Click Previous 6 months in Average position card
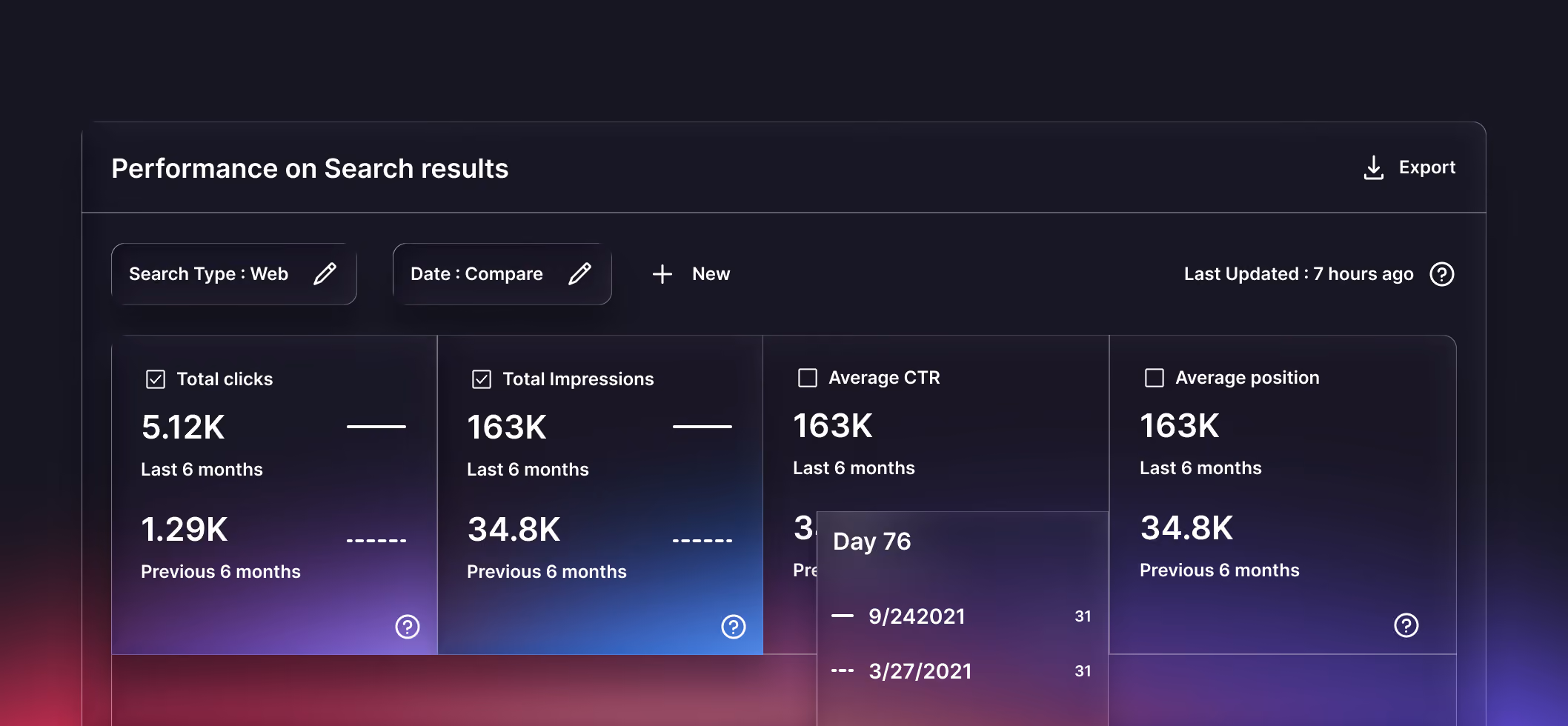This screenshot has width=1568, height=726. click(x=1220, y=570)
